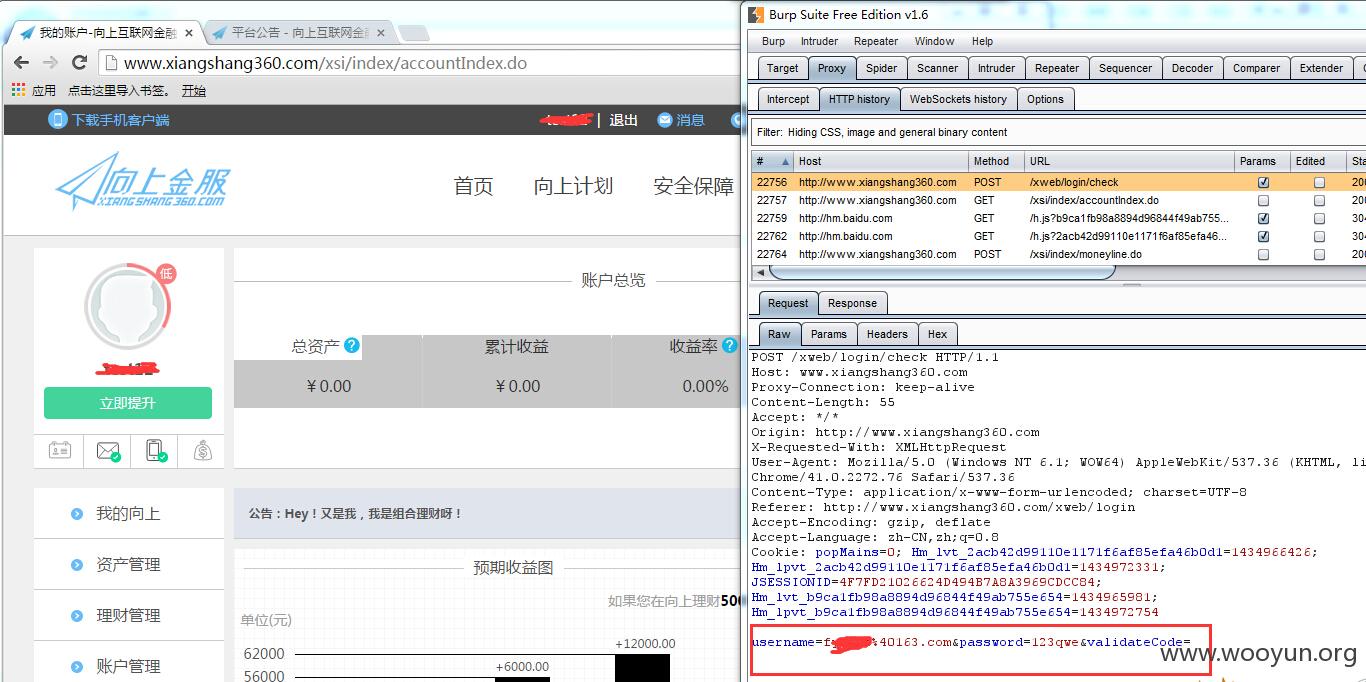
Task: Open the proxy Options sub-tab
Action: tap(1045, 99)
